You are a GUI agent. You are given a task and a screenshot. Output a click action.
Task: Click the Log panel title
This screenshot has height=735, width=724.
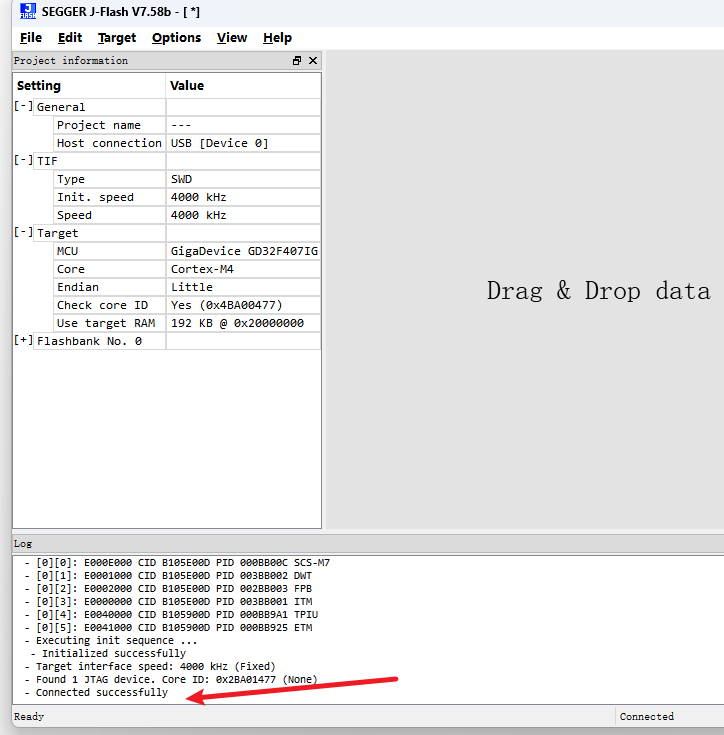[22, 544]
